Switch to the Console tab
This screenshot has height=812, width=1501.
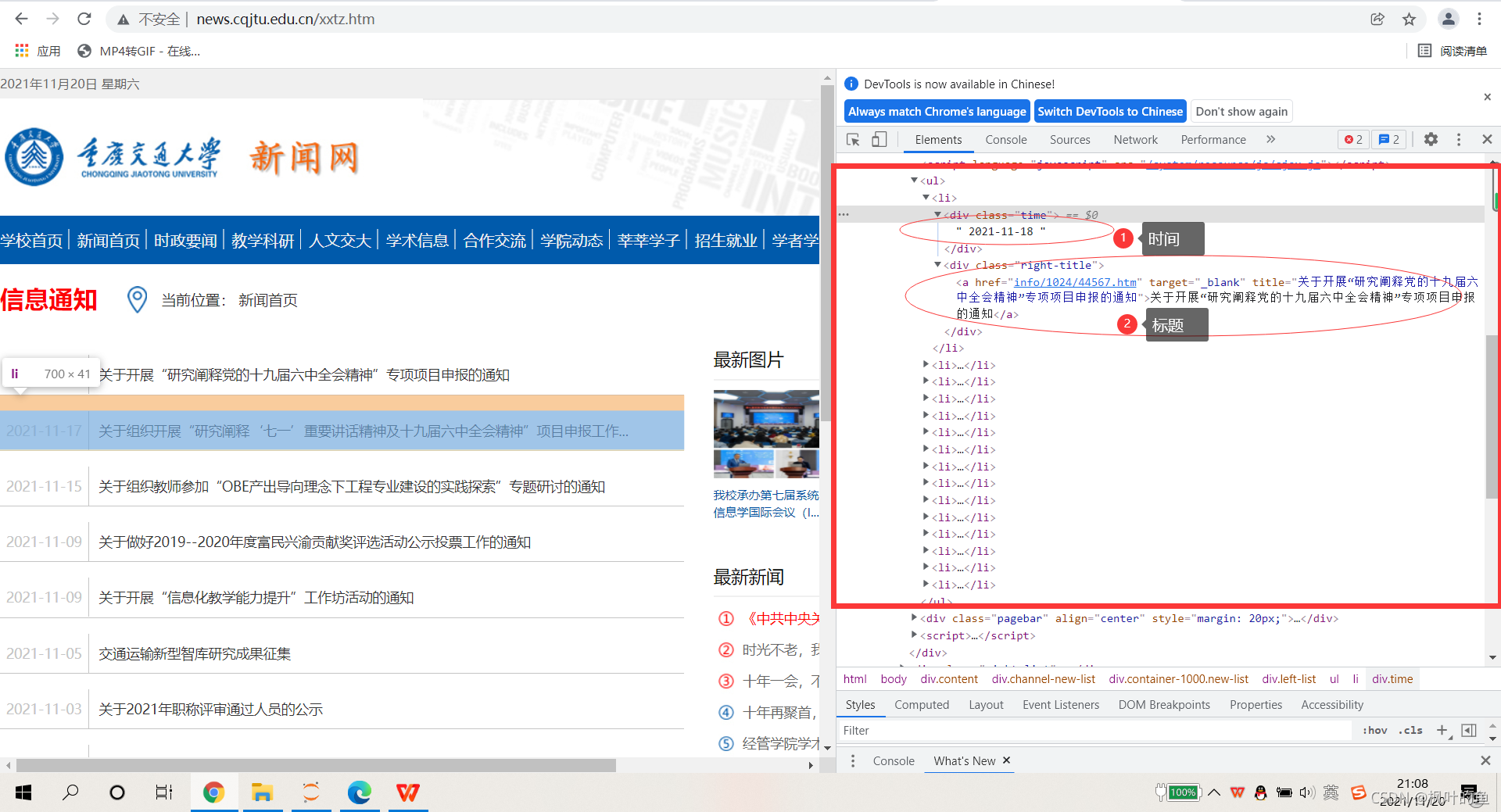[x=1005, y=139]
